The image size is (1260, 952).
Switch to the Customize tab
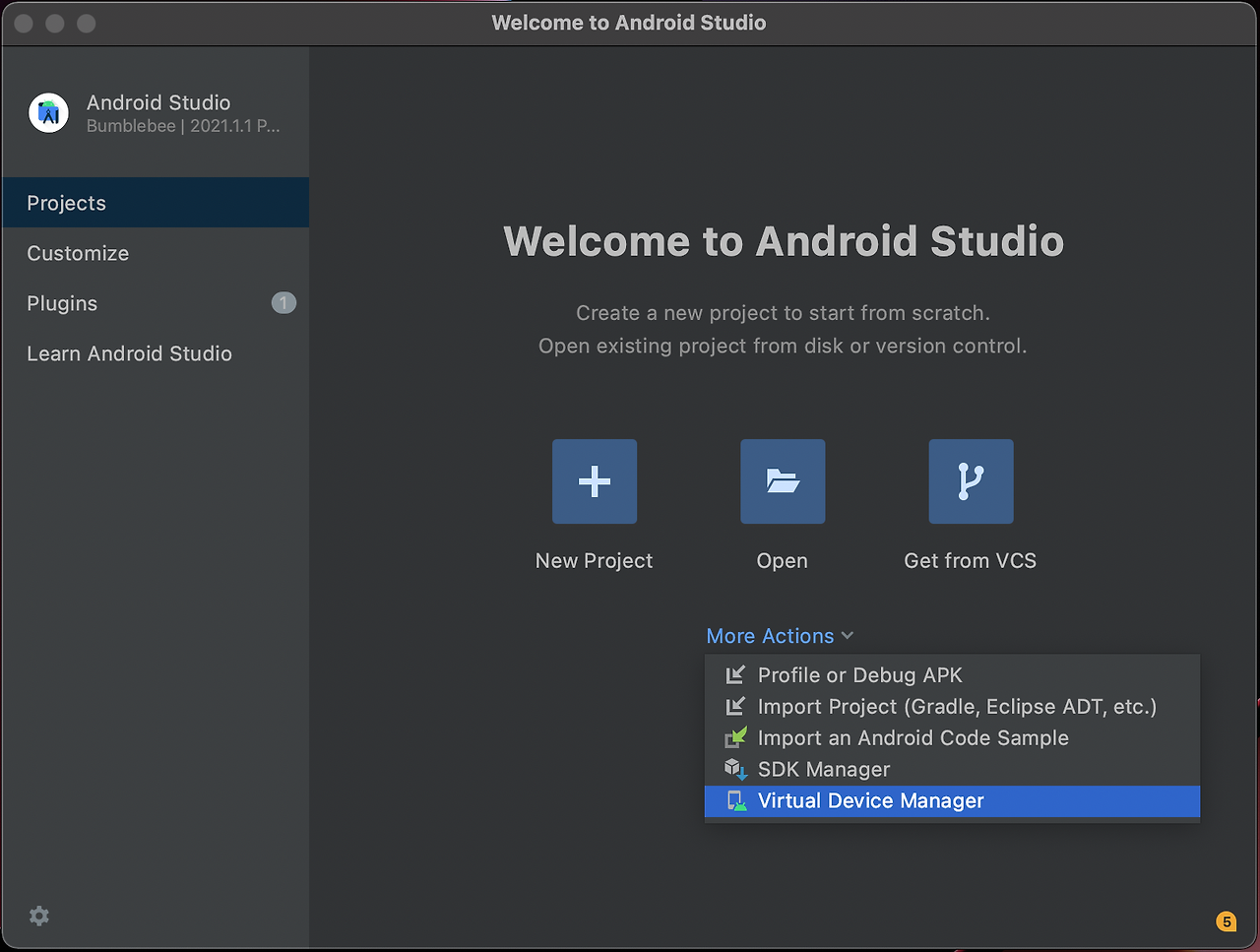[x=156, y=253]
